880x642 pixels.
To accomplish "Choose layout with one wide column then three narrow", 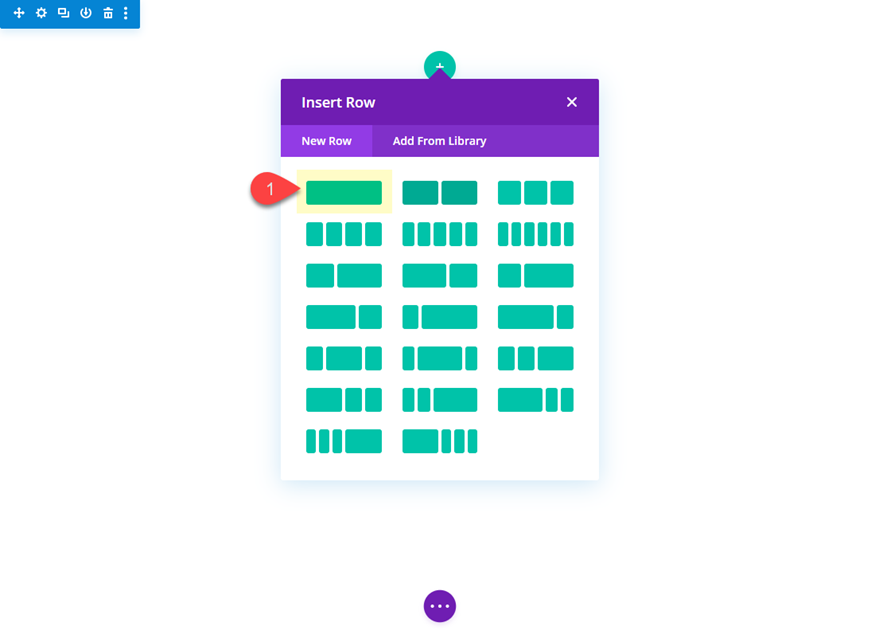I will click(440, 441).
